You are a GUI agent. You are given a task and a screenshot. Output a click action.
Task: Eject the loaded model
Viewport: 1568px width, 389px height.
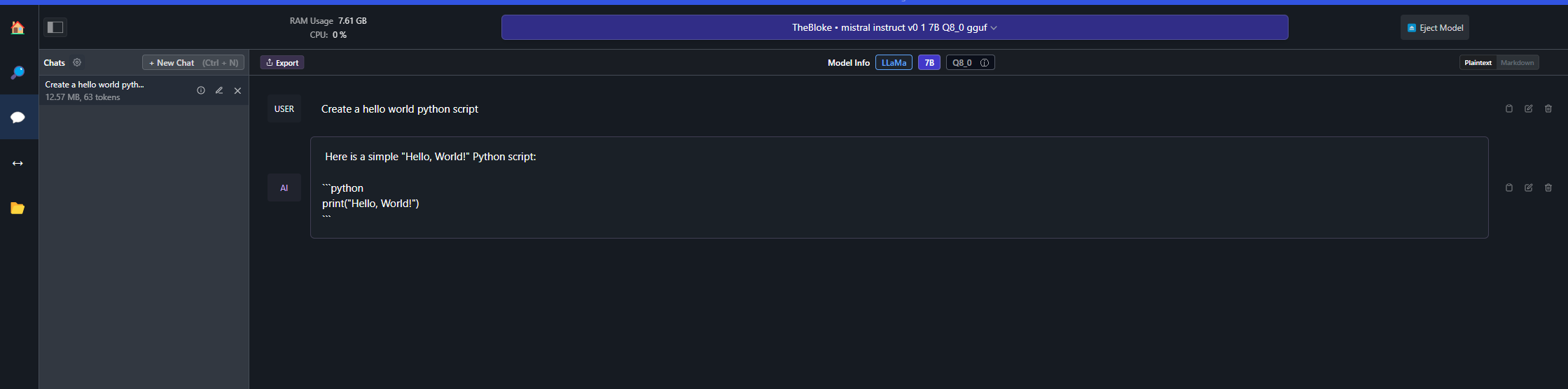1435,28
